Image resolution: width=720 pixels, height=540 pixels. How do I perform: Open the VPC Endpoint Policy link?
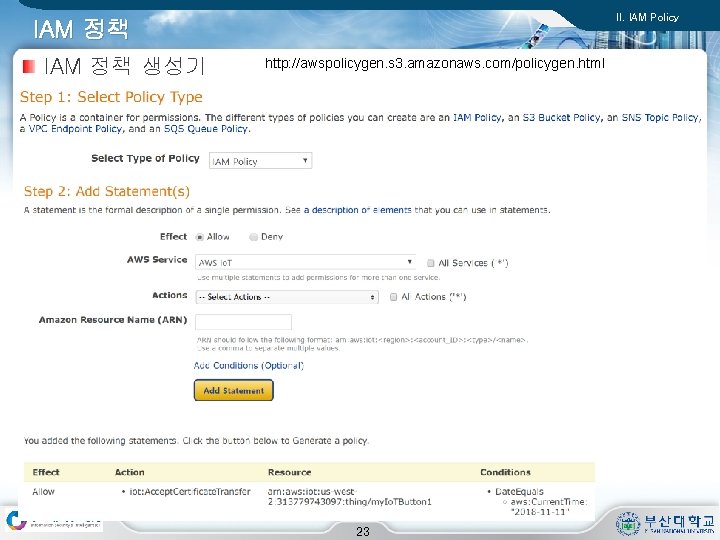point(76,129)
